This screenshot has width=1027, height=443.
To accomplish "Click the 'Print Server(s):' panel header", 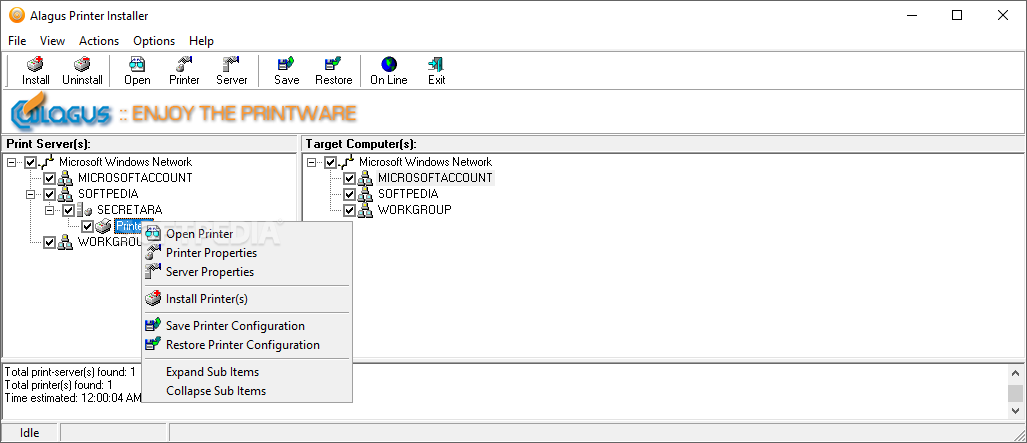I will click(x=150, y=144).
